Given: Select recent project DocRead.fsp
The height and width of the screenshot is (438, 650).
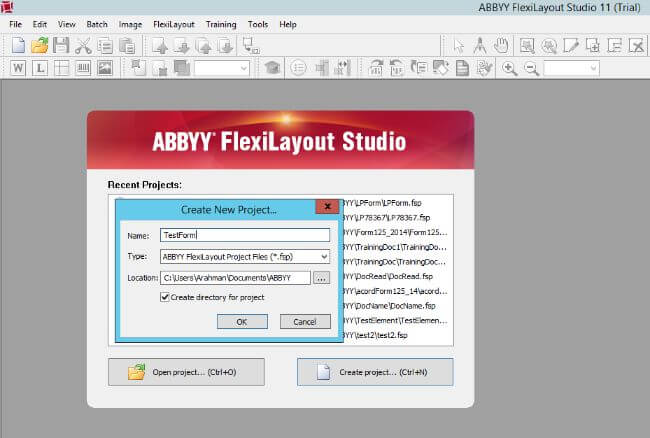Looking at the screenshot, I should pyautogui.click(x=388, y=276).
